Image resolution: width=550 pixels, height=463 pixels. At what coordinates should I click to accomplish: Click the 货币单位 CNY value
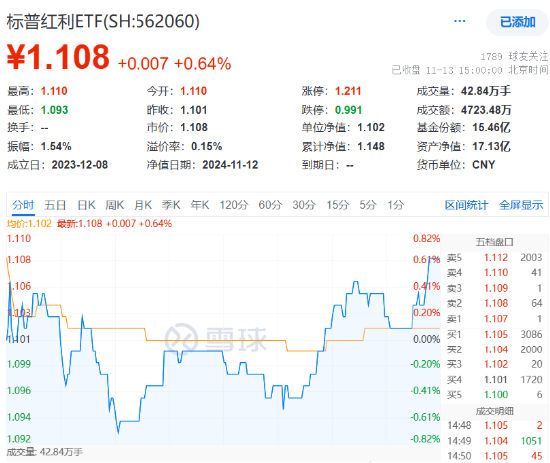484,165
